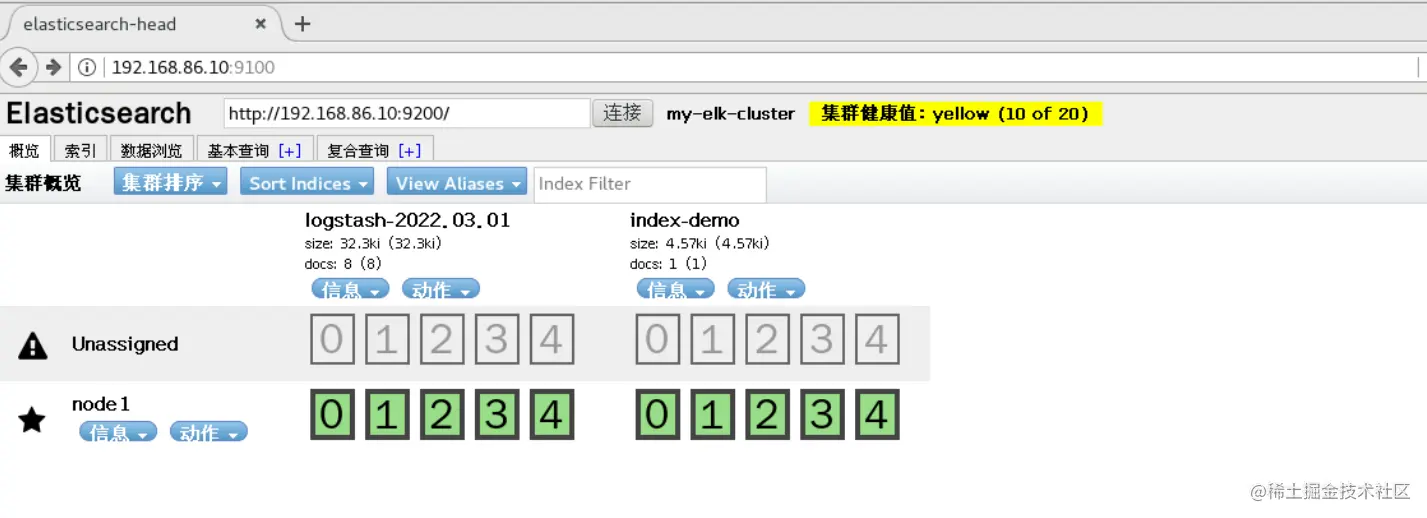Click unassigned shard 2 of logstash-2022.03.01

pos(442,339)
